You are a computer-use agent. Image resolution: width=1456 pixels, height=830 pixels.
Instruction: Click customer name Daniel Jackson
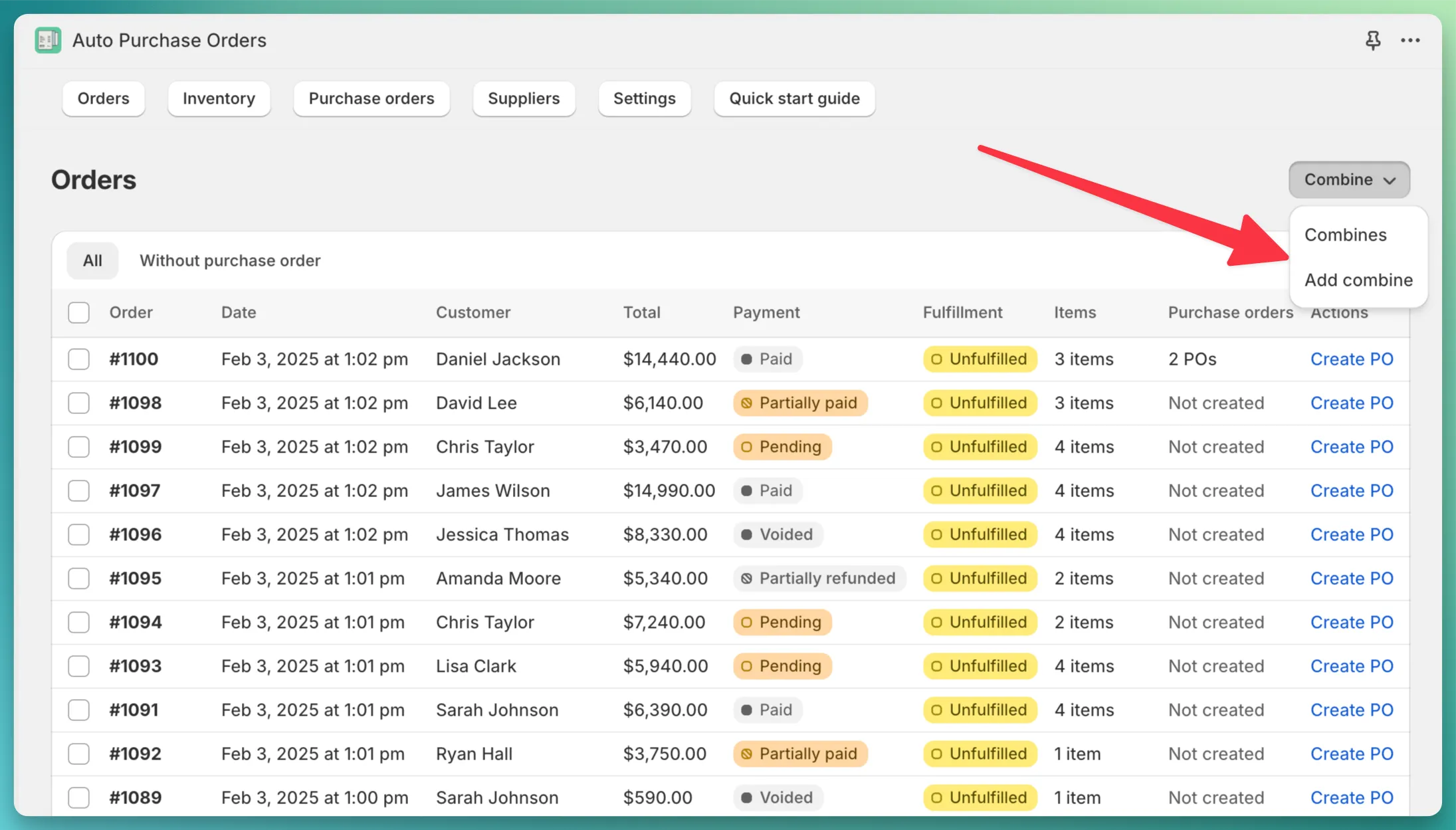tap(498, 359)
